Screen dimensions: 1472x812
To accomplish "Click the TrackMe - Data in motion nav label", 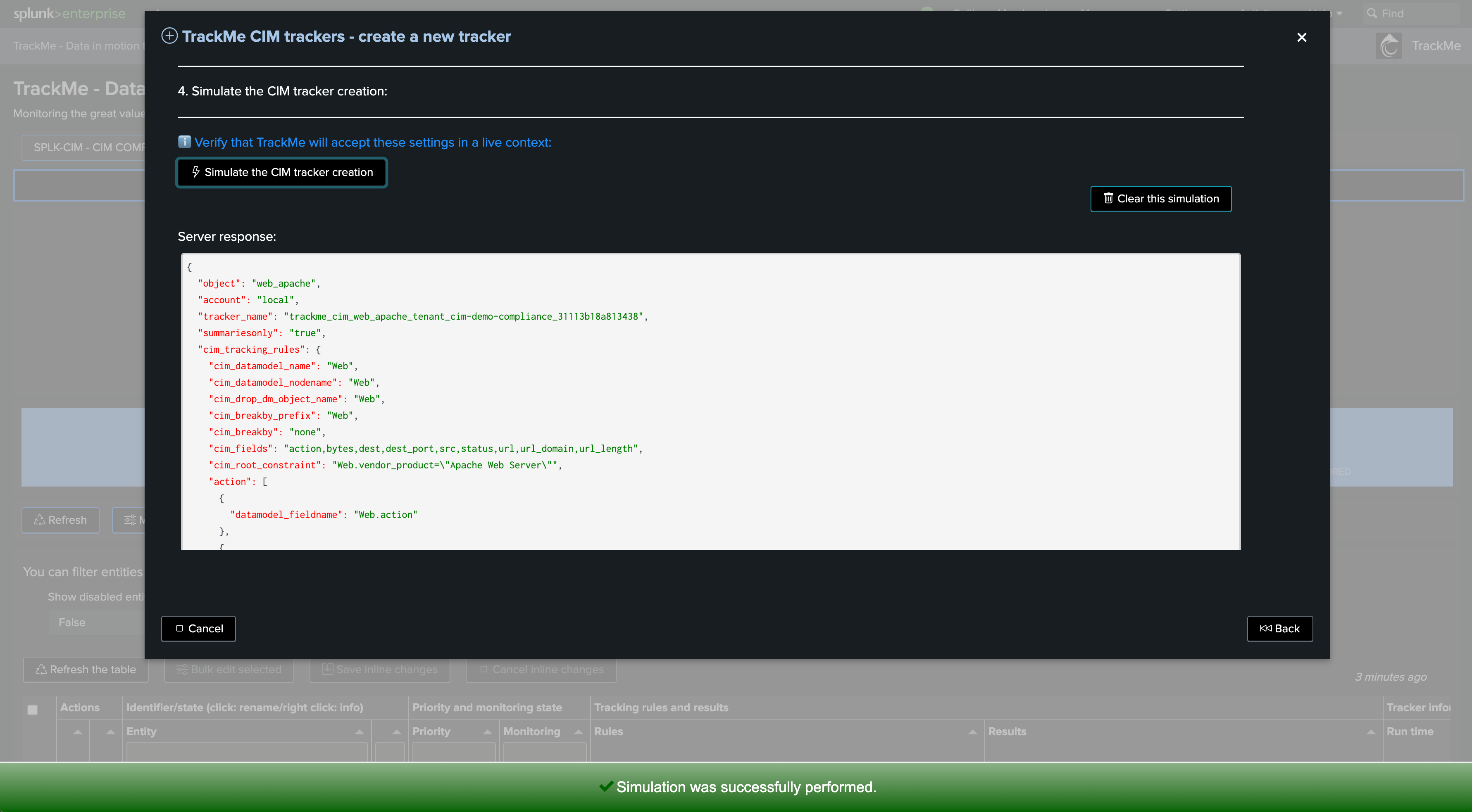I will [x=78, y=46].
